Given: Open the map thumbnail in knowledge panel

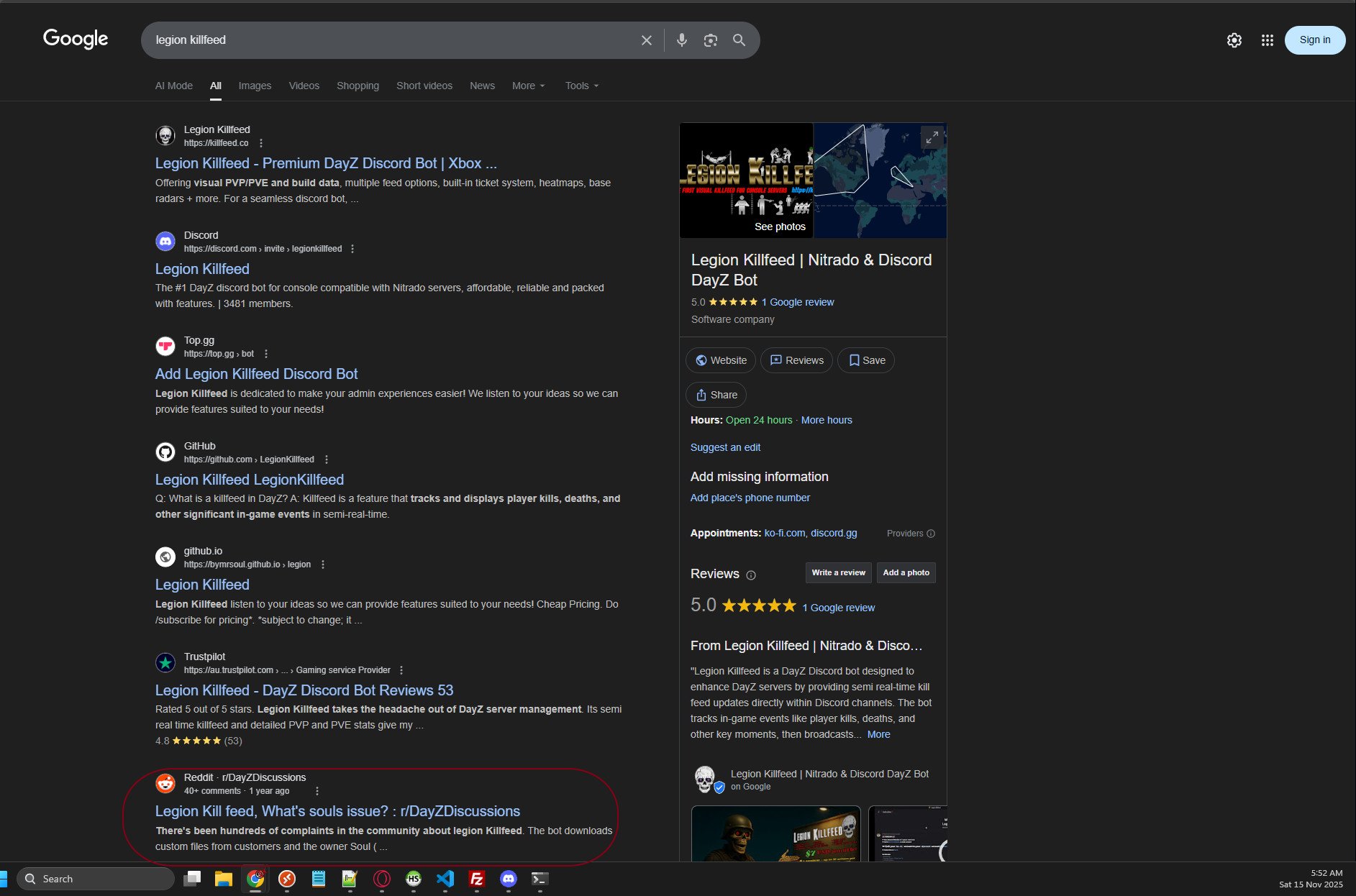Looking at the screenshot, I should (x=880, y=180).
